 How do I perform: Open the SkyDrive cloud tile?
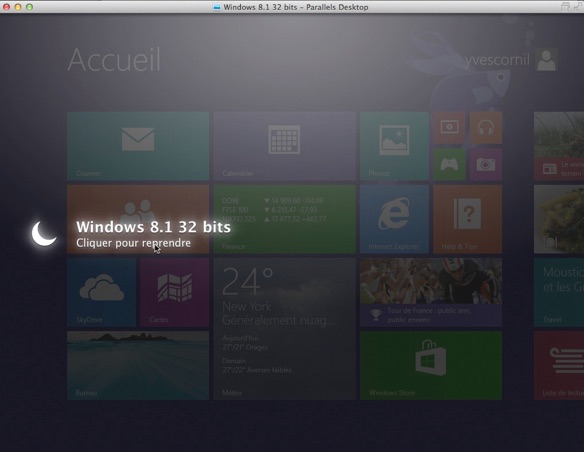pos(101,292)
